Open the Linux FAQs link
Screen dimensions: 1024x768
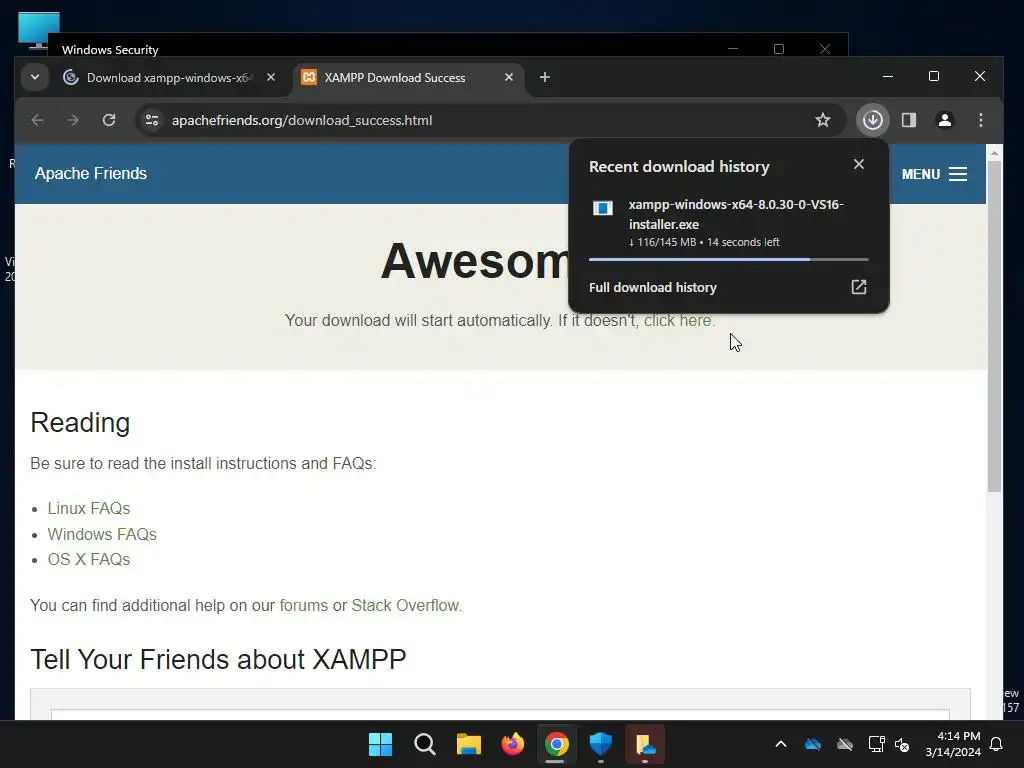tap(89, 508)
